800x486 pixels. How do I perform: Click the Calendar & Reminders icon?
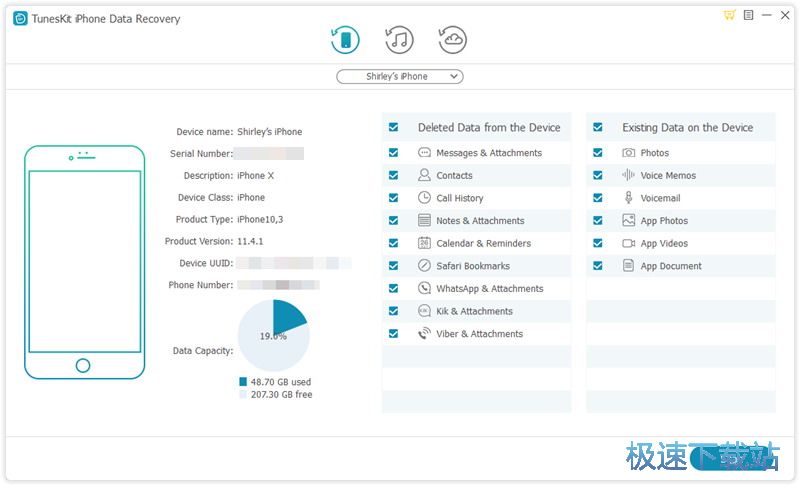tap(424, 243)
